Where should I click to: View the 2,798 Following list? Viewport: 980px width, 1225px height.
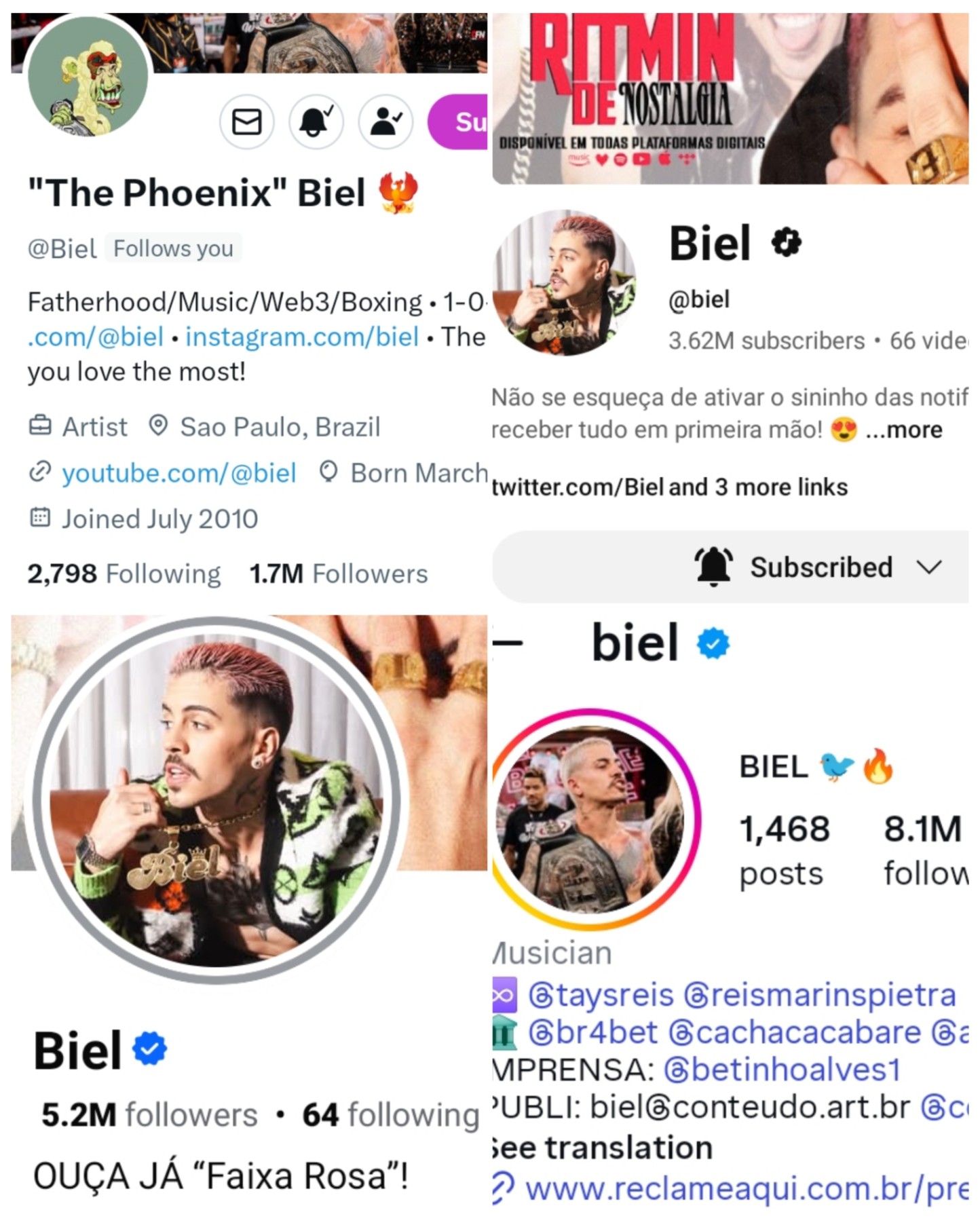tap(124, 574)
